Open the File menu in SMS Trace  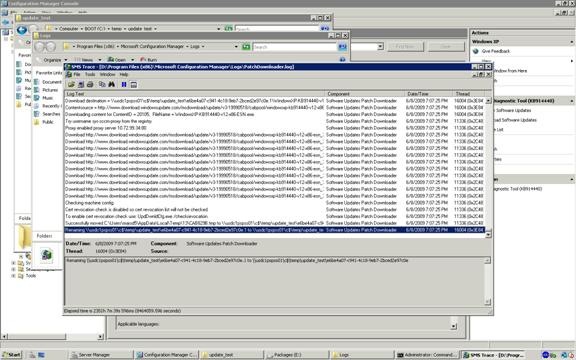point(77,75)
